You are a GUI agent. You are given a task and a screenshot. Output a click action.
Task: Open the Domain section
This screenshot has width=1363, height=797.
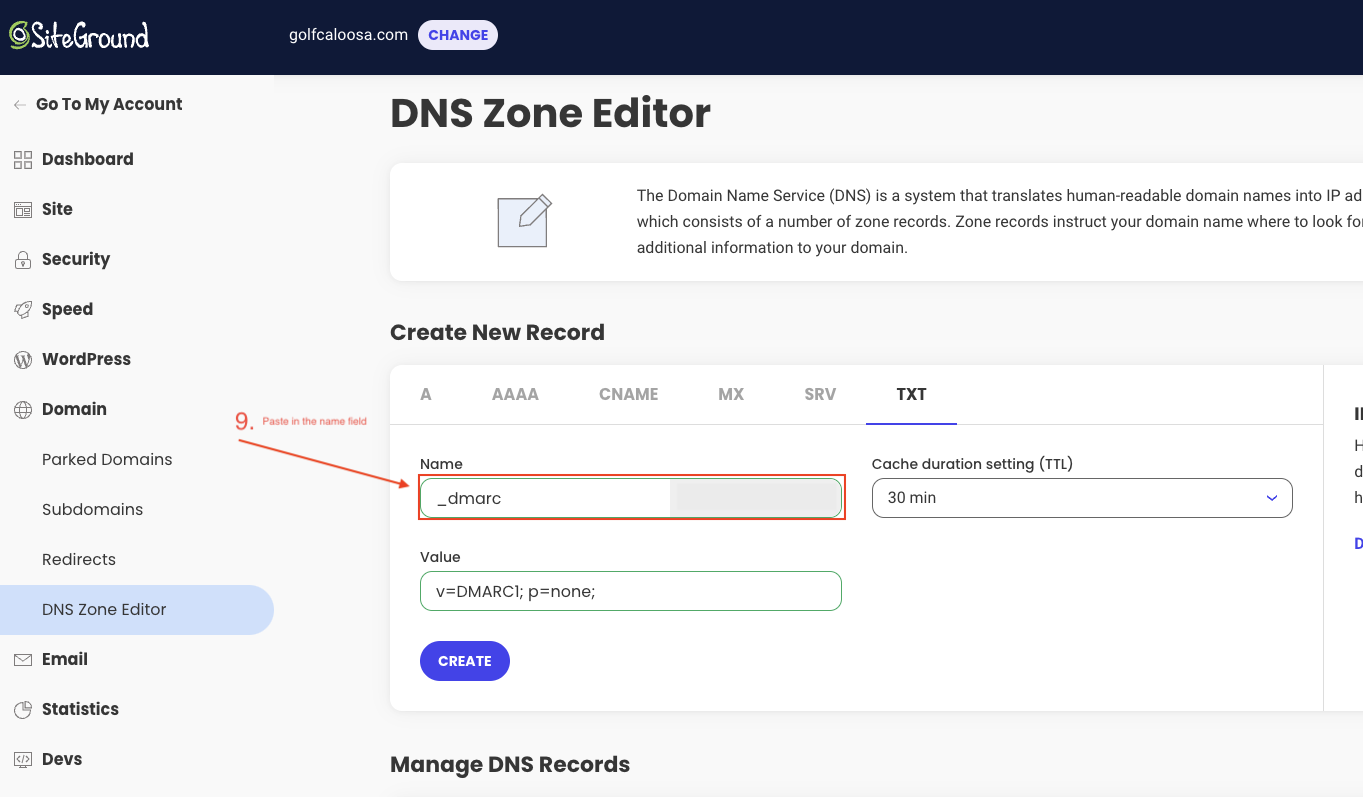tap(73, 409)
